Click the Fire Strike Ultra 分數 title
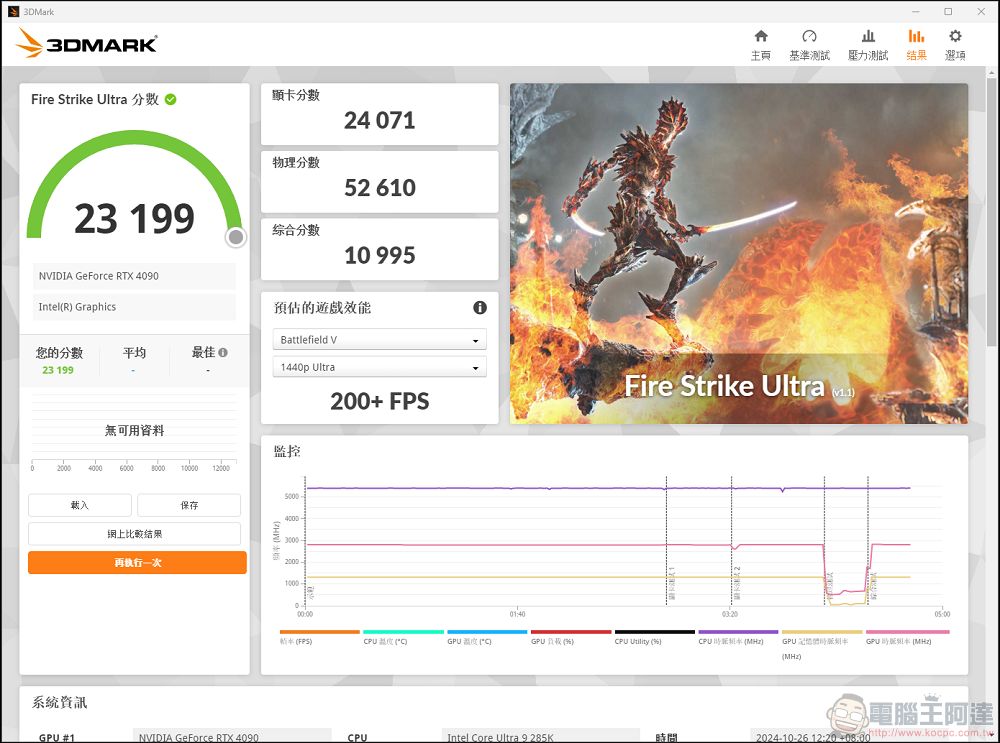 [94, 99]
